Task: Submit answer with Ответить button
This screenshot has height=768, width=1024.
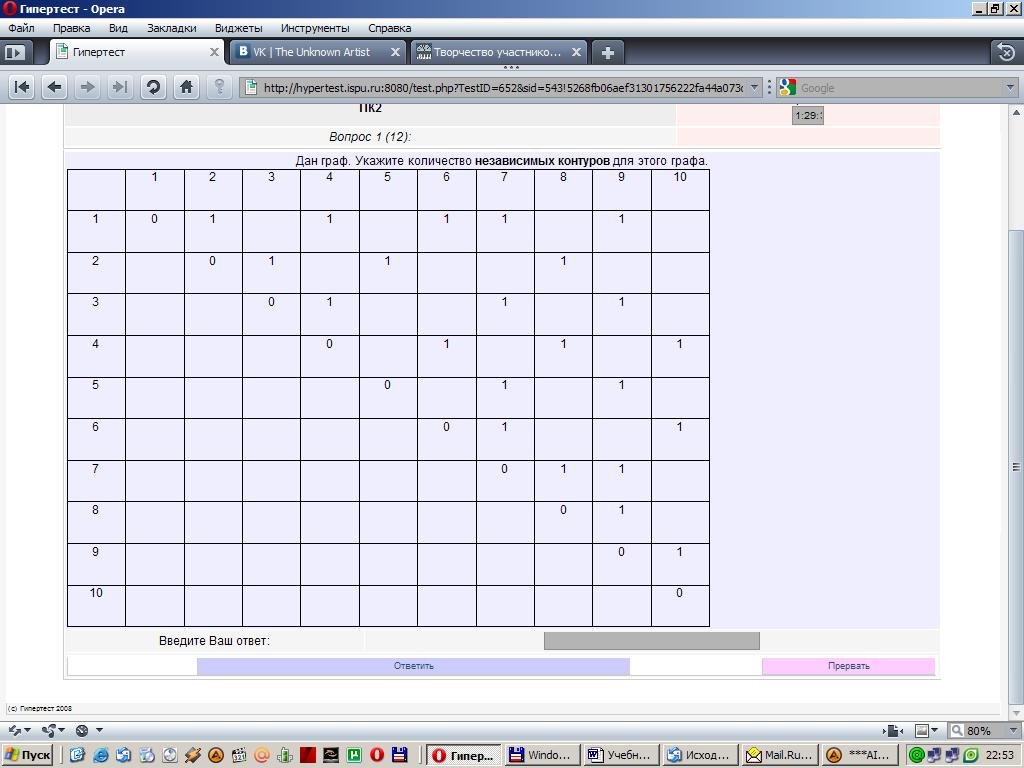Action: 413,666
